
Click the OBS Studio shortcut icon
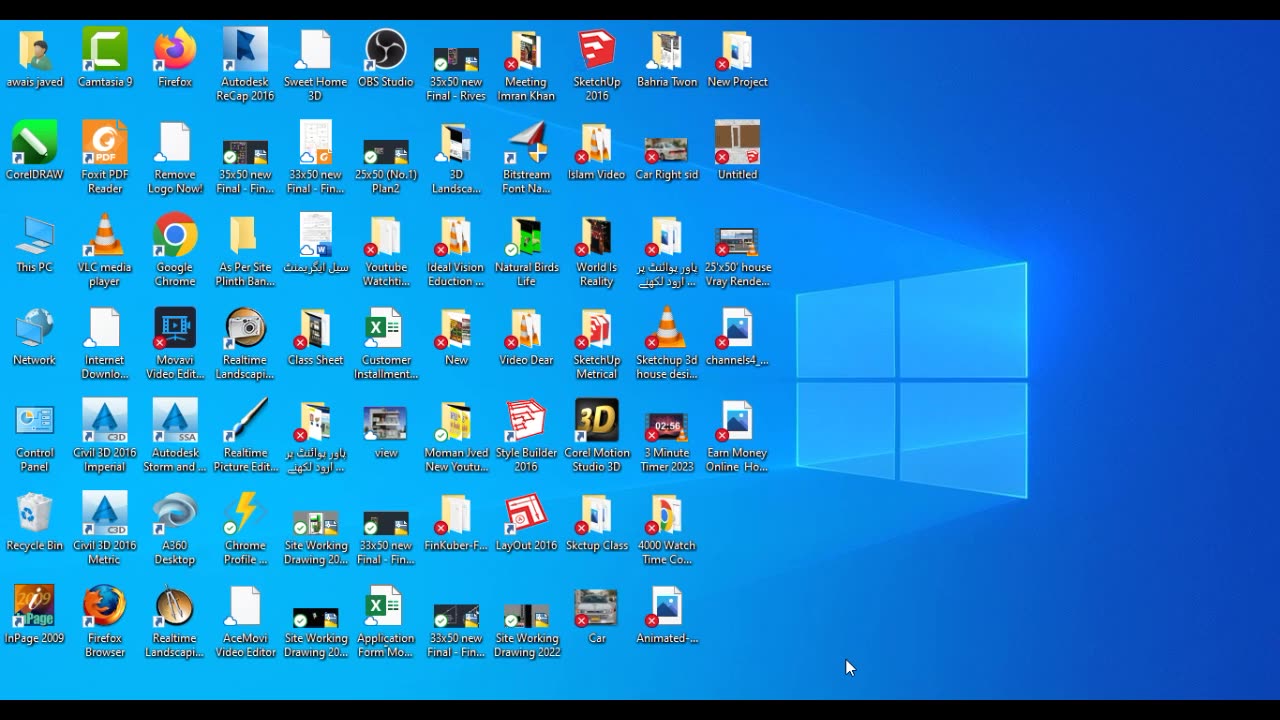(386, 50)
